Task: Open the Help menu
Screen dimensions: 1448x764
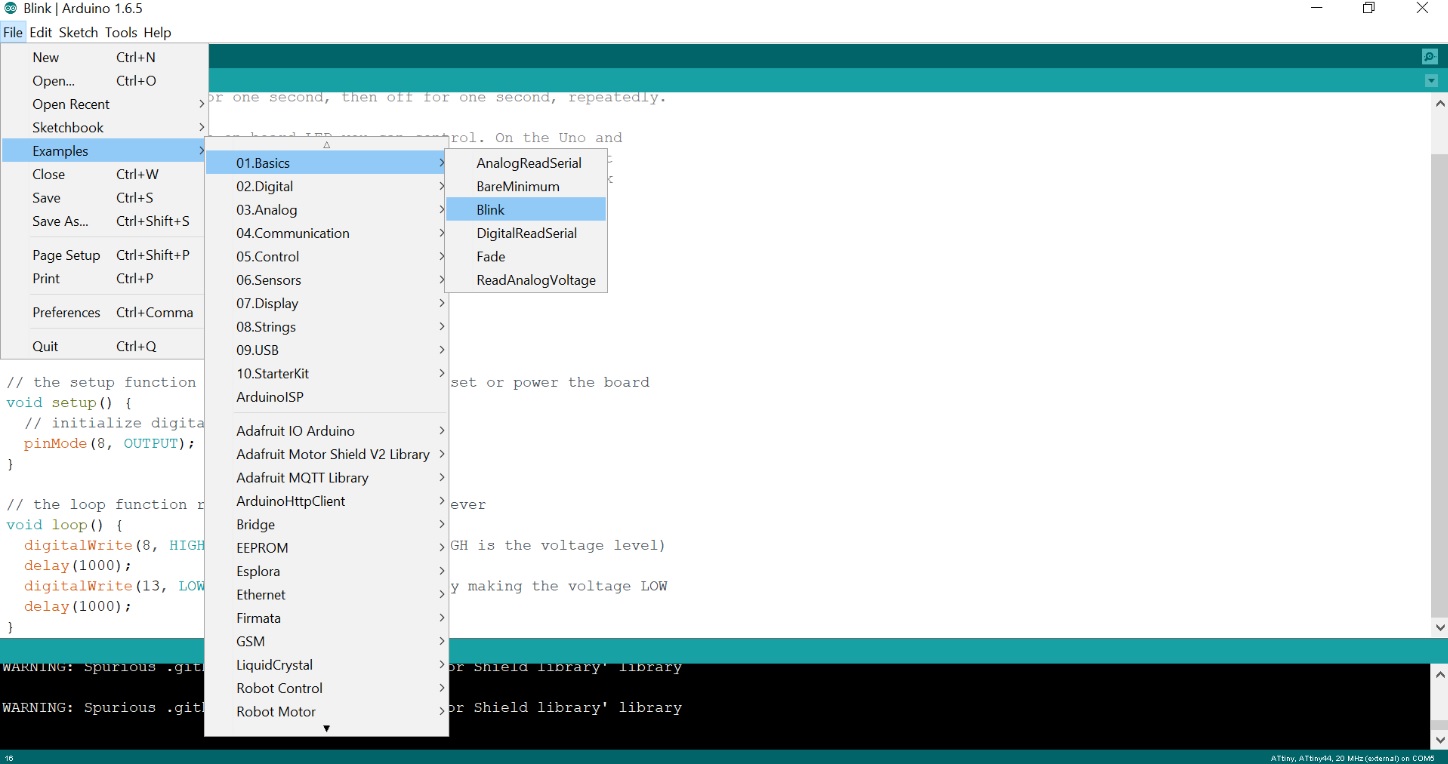Action: coord(157,32)
